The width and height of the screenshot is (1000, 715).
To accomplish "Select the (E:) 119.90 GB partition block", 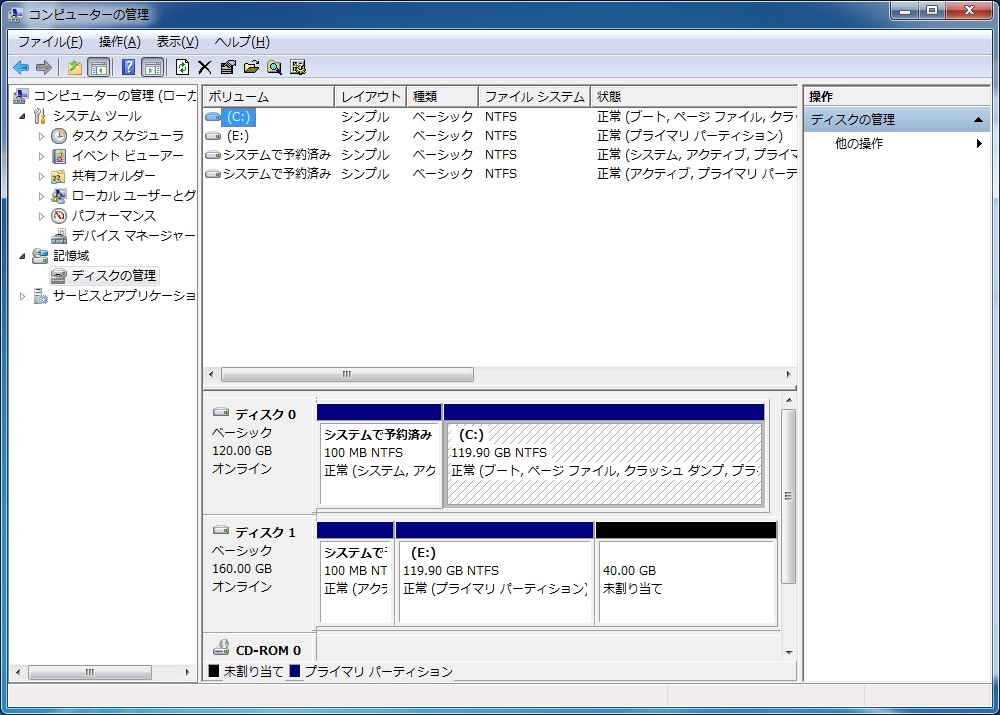I will click(494, 573).
